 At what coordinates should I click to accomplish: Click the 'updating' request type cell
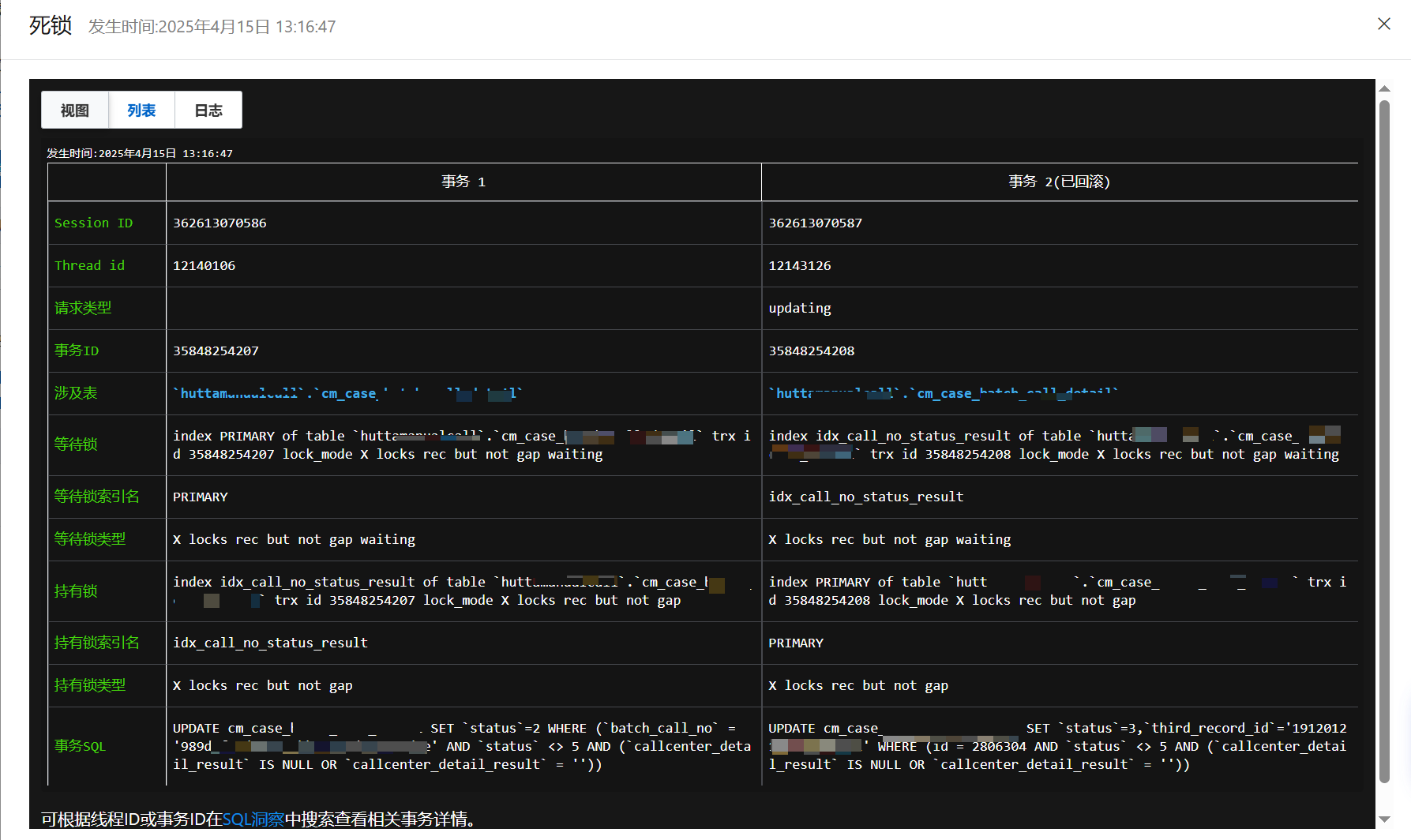(x=800, y=309)
